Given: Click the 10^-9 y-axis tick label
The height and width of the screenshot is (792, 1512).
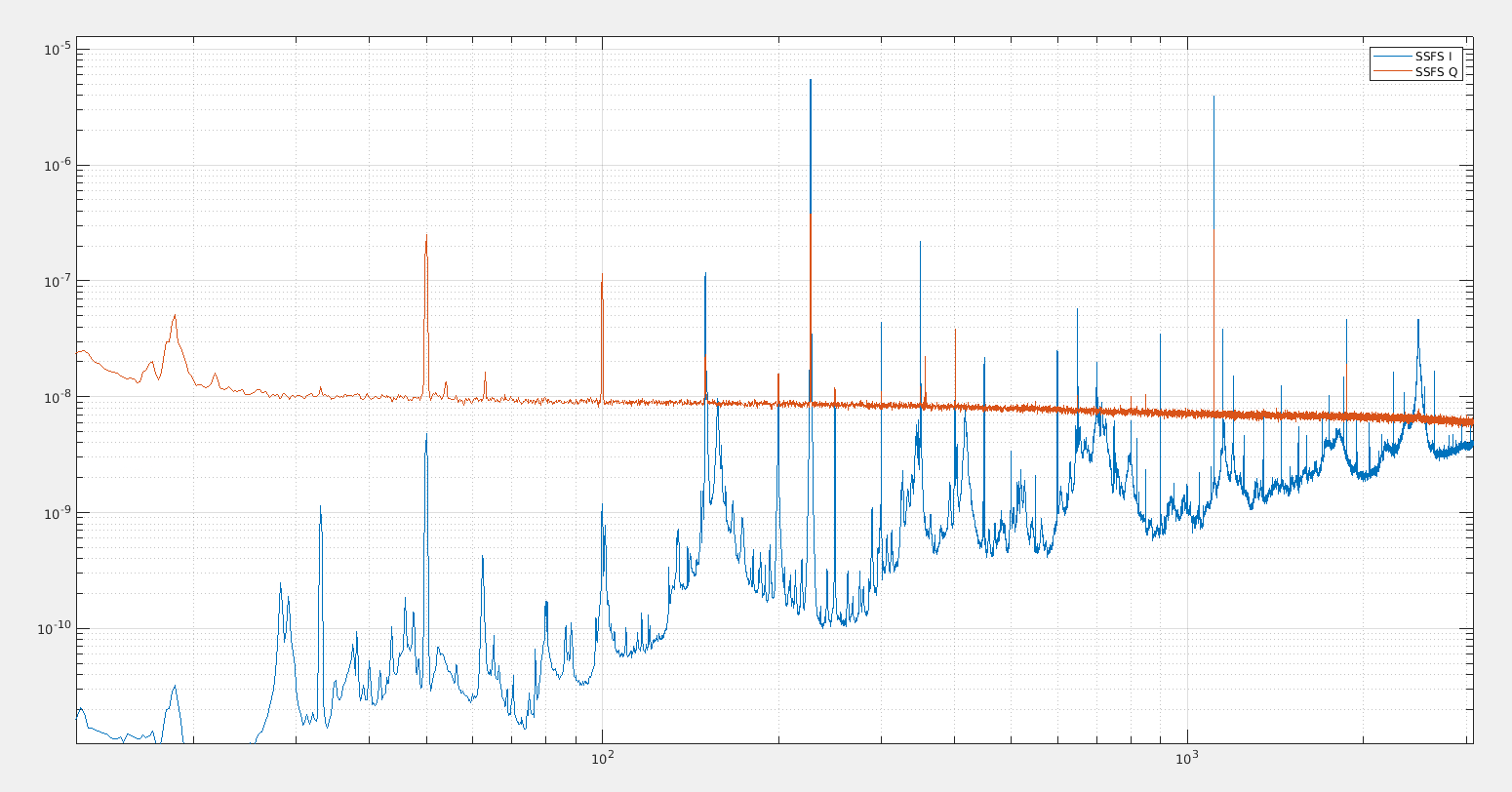Looking at the screenshot, I should tap(58, 513).
